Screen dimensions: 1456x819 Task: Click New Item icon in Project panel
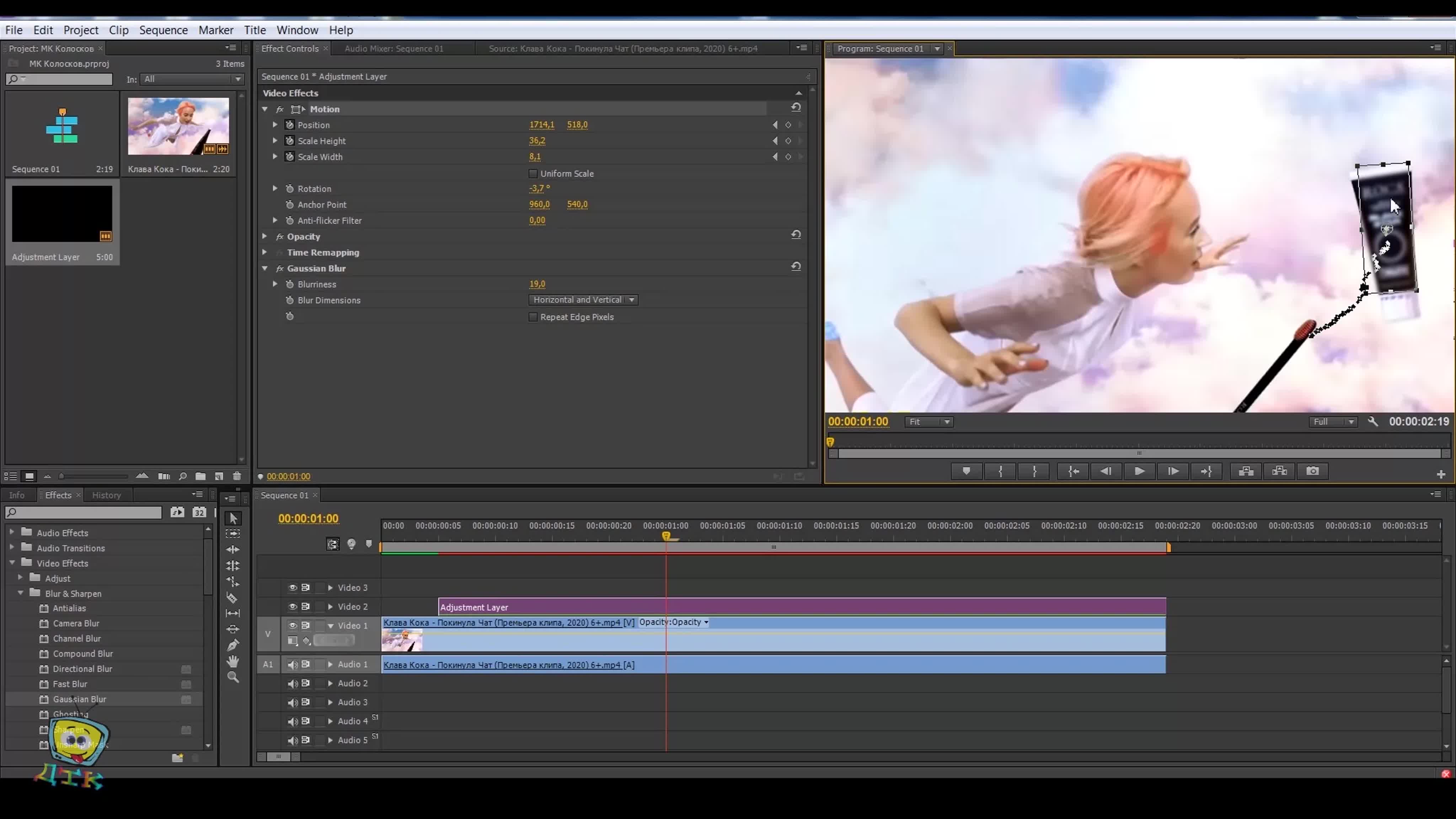pos(219,476)
